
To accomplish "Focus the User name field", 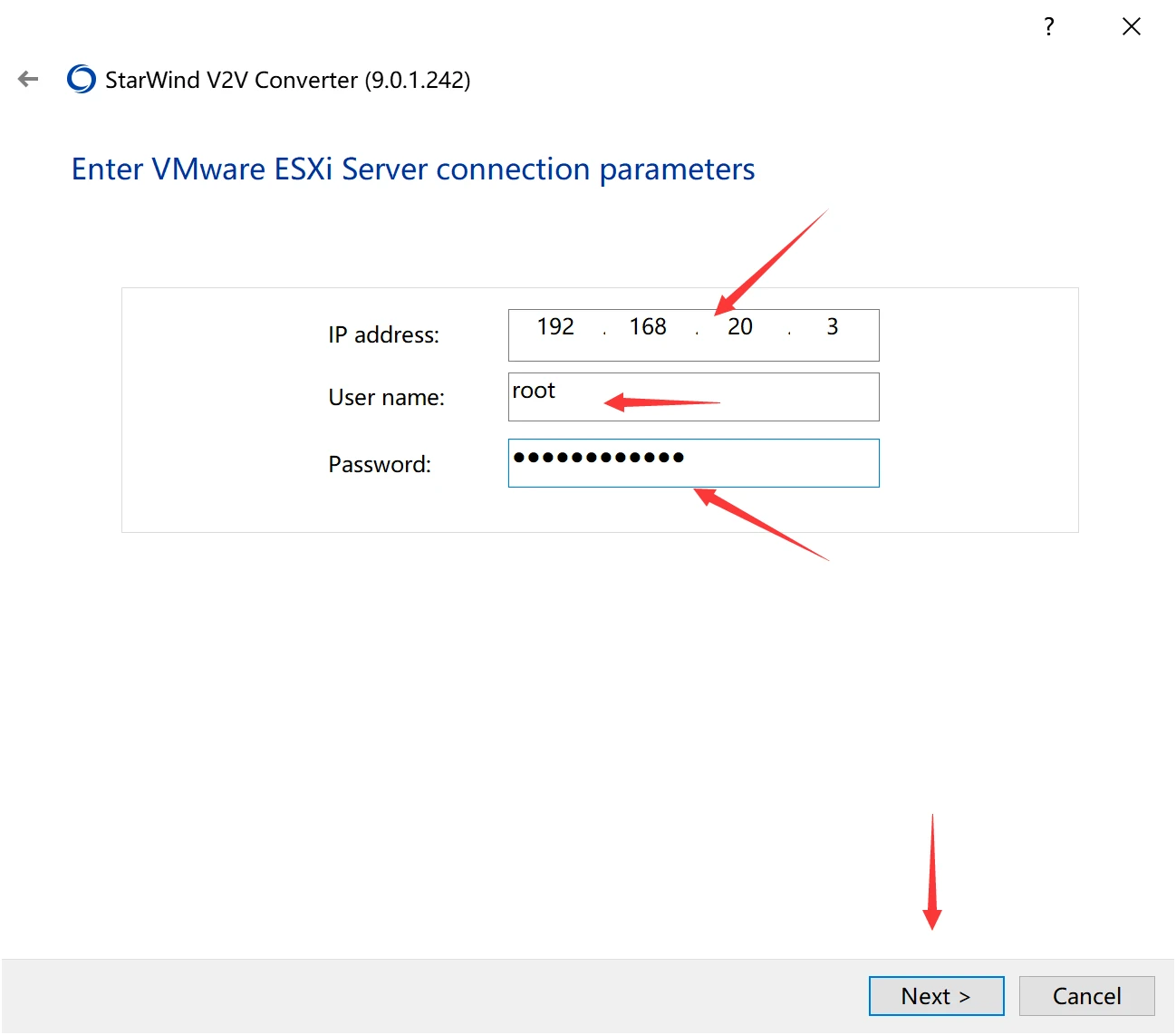I will pyautogui.click(x=694, y=397).
